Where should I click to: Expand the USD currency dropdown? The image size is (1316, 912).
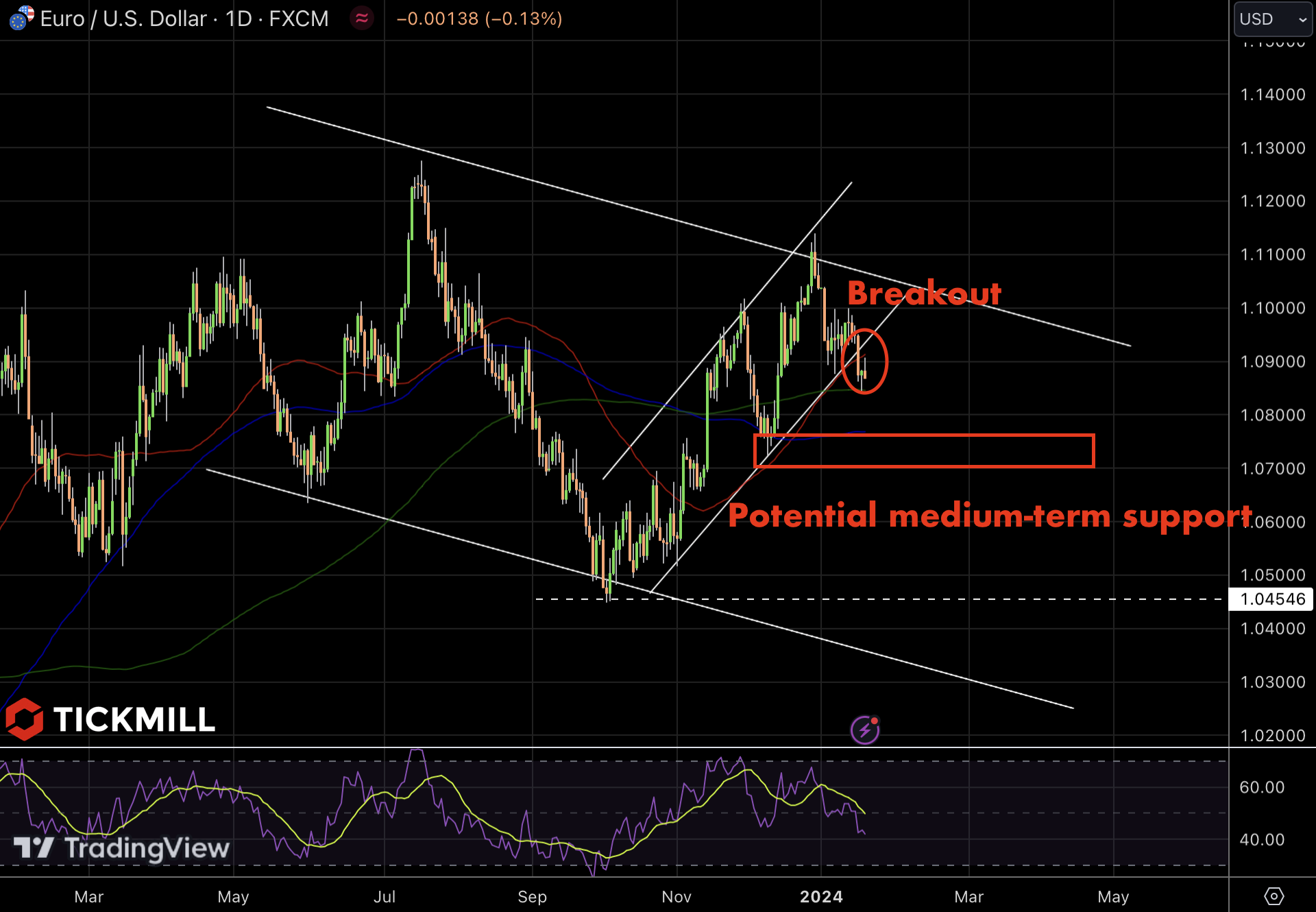1273,19
